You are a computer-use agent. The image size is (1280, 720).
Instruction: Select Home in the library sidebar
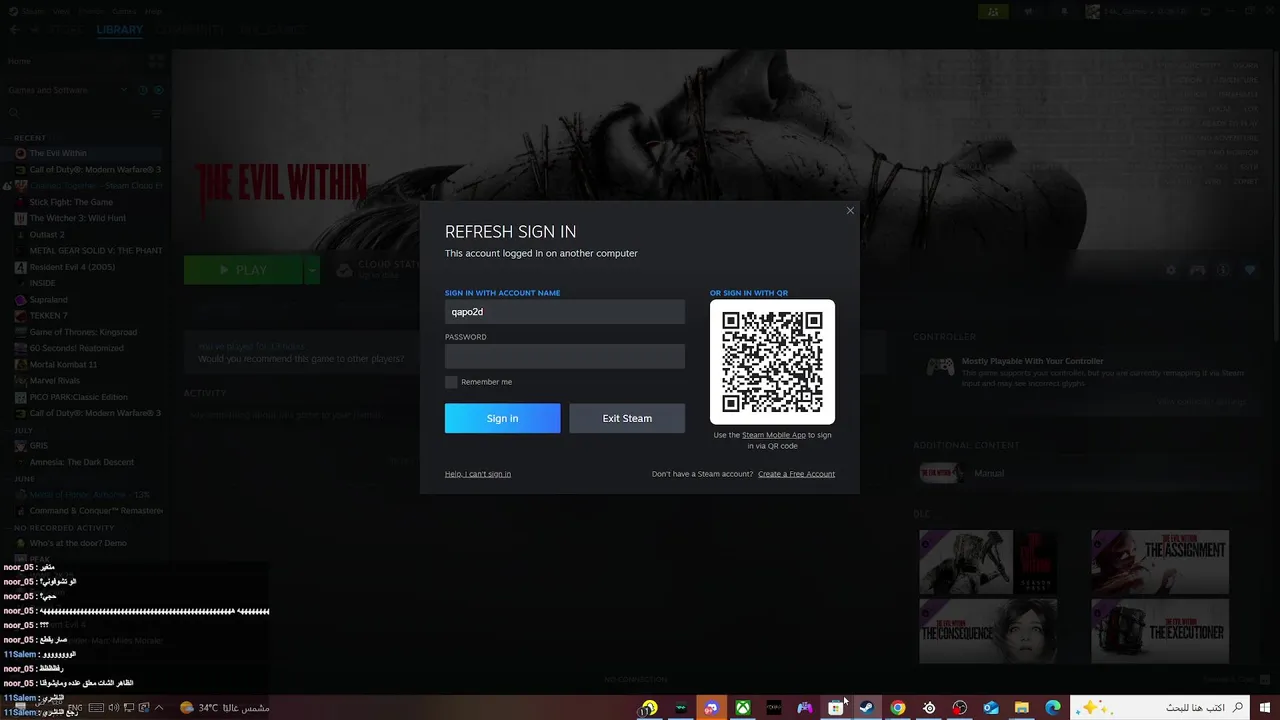coord(20,61)
